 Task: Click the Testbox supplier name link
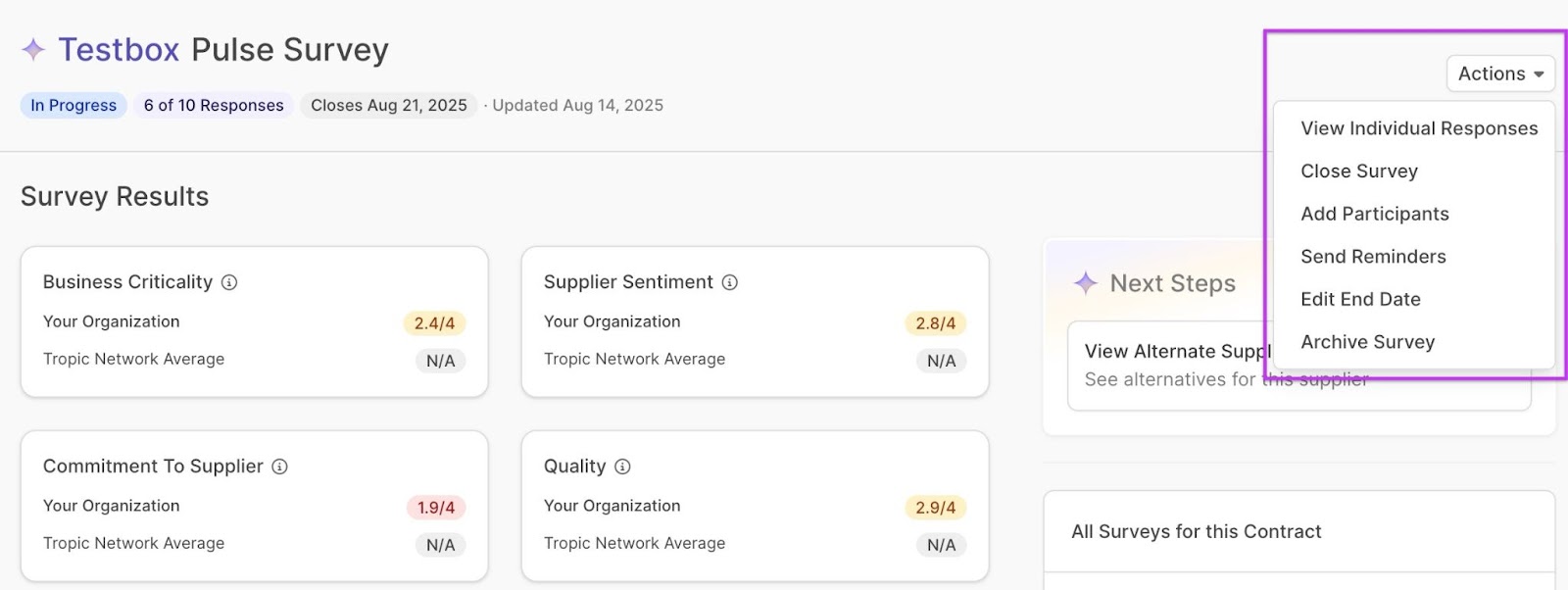coord(119,49)
